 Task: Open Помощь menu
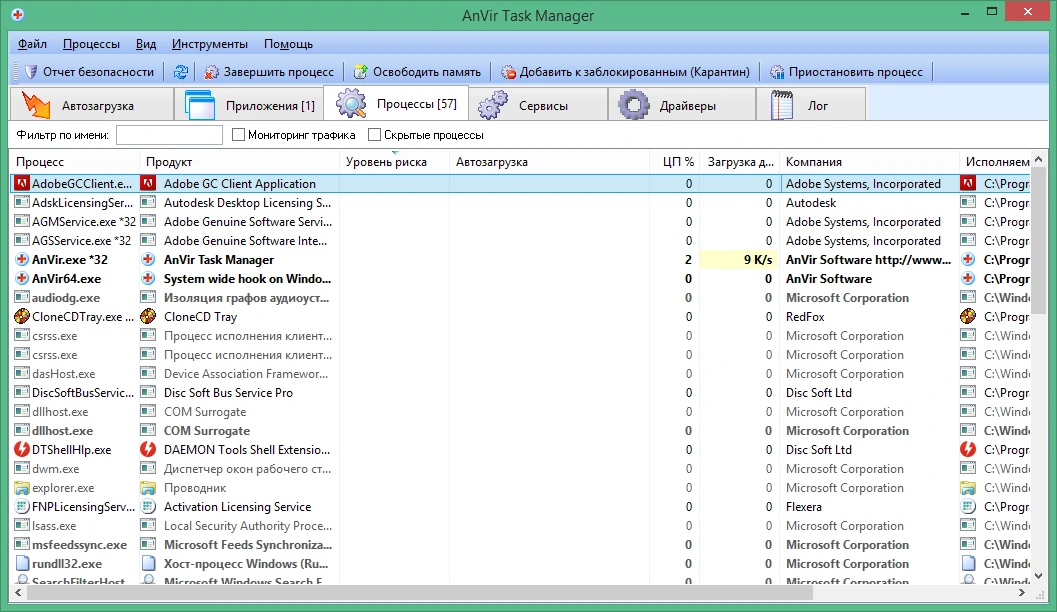[x=288, y=44]
